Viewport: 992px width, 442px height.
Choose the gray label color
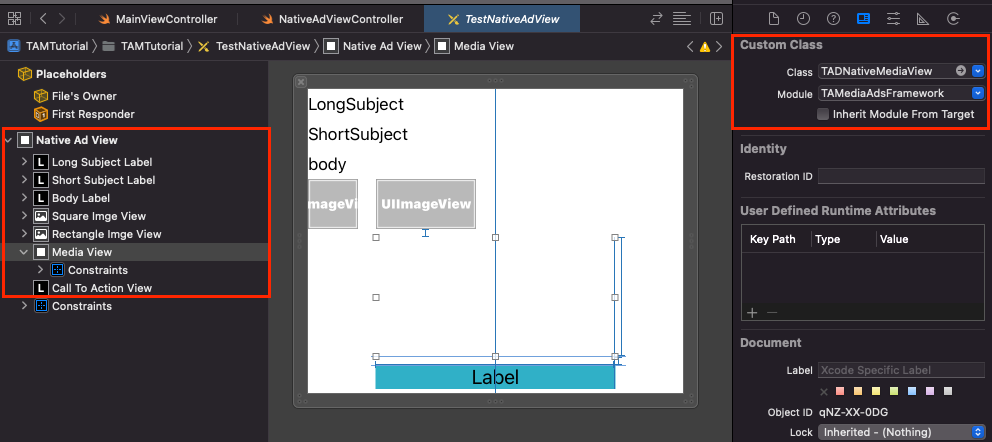click(948, 391)
